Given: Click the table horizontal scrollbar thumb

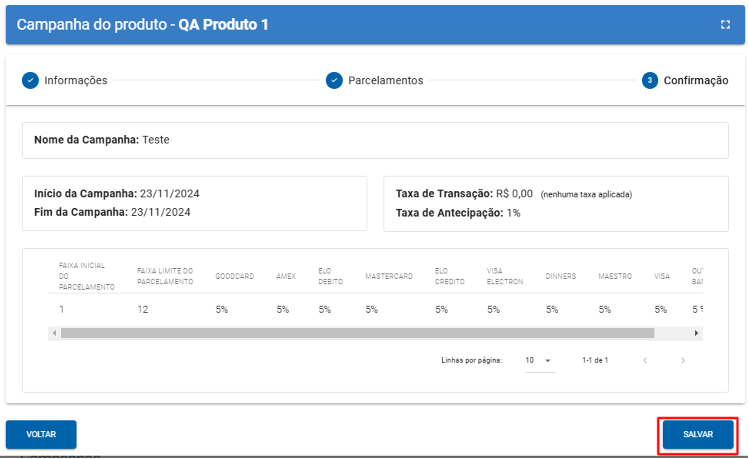Looking at the screenshot, I should tap(356, 333).
